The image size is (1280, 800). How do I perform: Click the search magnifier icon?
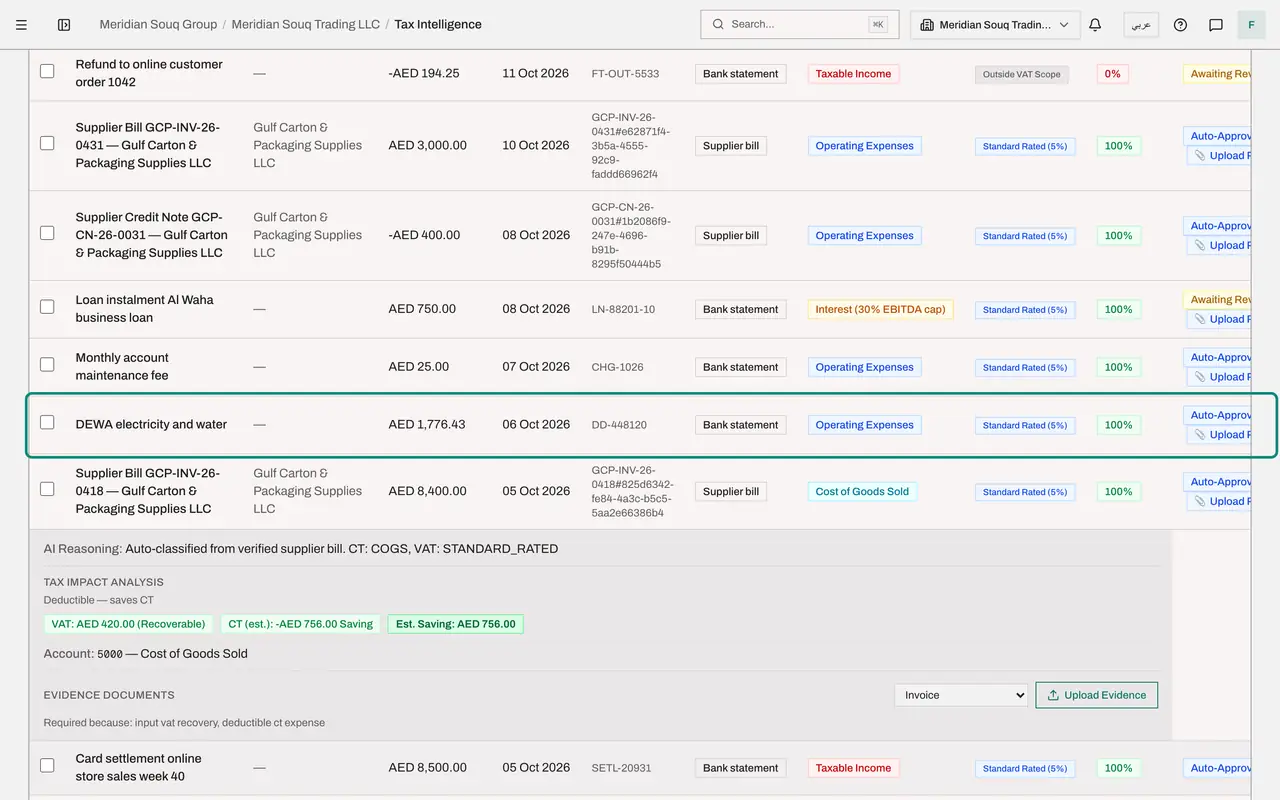[718, 24]
